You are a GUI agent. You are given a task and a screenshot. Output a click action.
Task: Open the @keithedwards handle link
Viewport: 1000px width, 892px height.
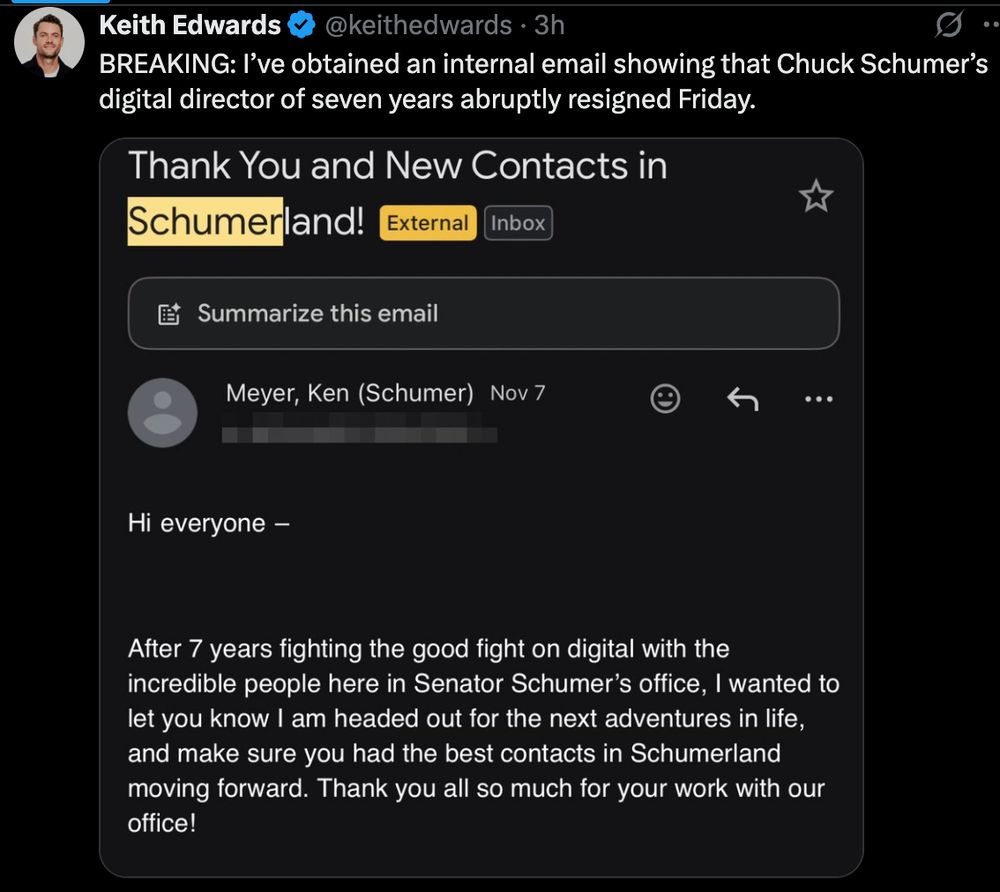(x=419, y=27)
